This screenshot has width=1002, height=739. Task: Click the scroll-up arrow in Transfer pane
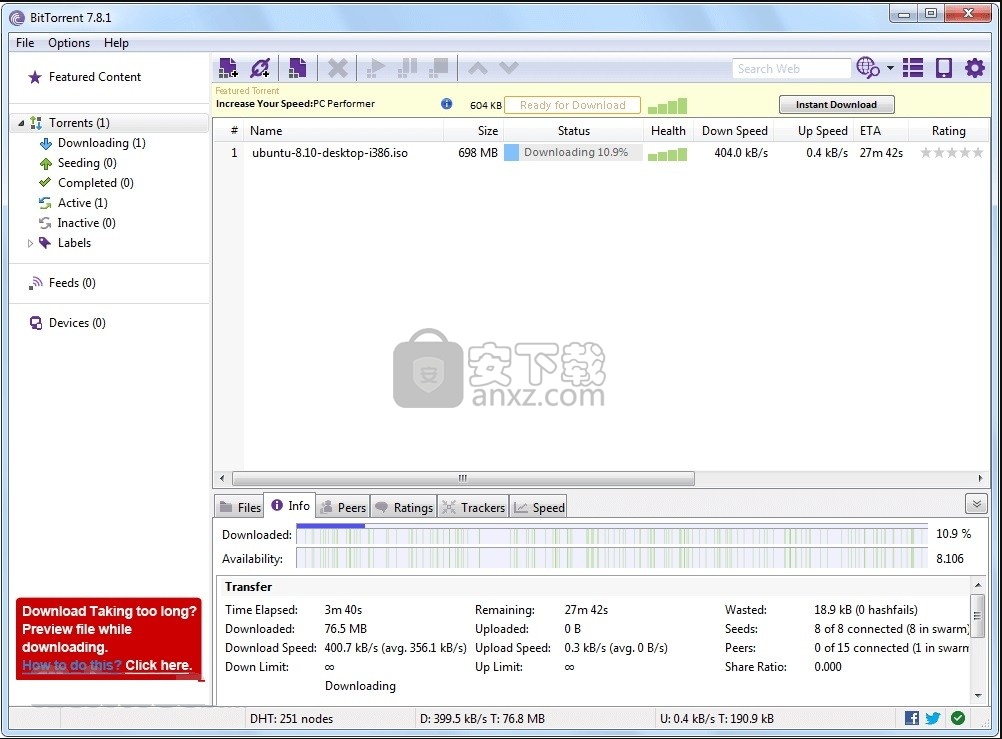pos(978,585)
